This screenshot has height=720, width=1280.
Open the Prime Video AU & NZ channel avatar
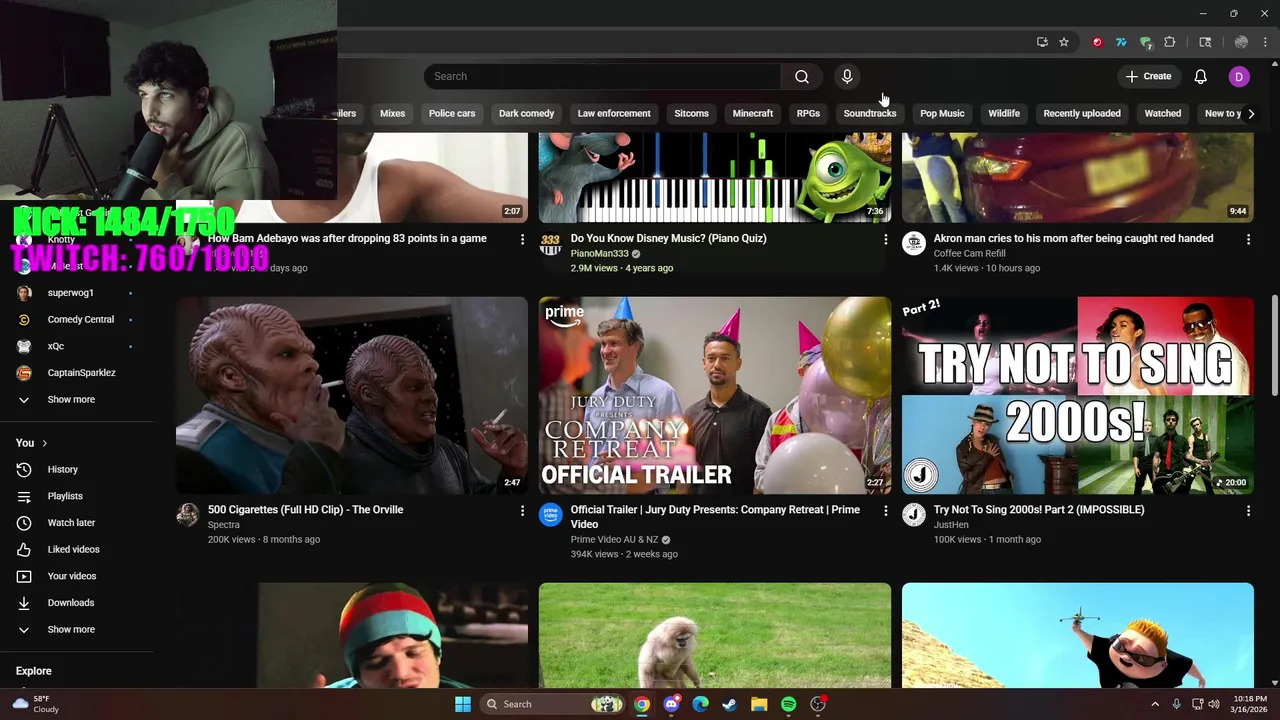pyautogui.click(x=551, y=515)
